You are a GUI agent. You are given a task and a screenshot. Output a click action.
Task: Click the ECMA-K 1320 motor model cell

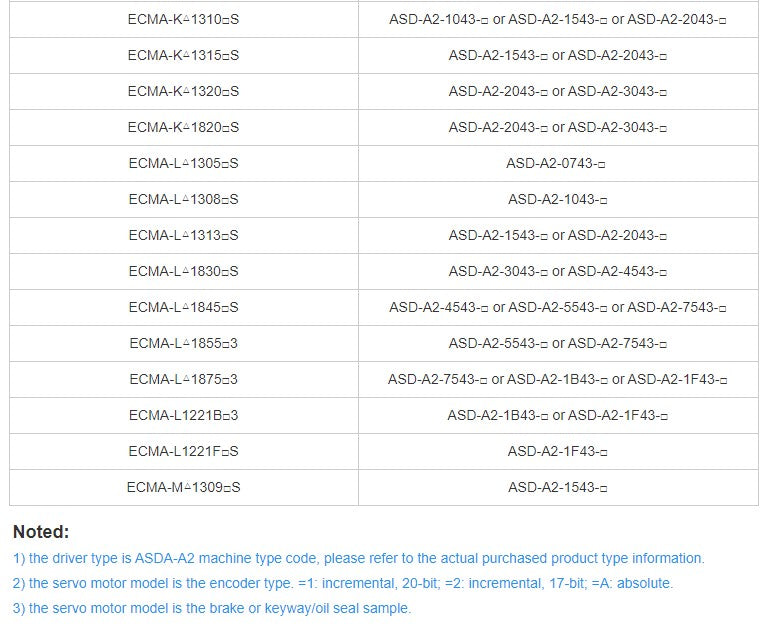pyautogui.click(x=184, y=91)
